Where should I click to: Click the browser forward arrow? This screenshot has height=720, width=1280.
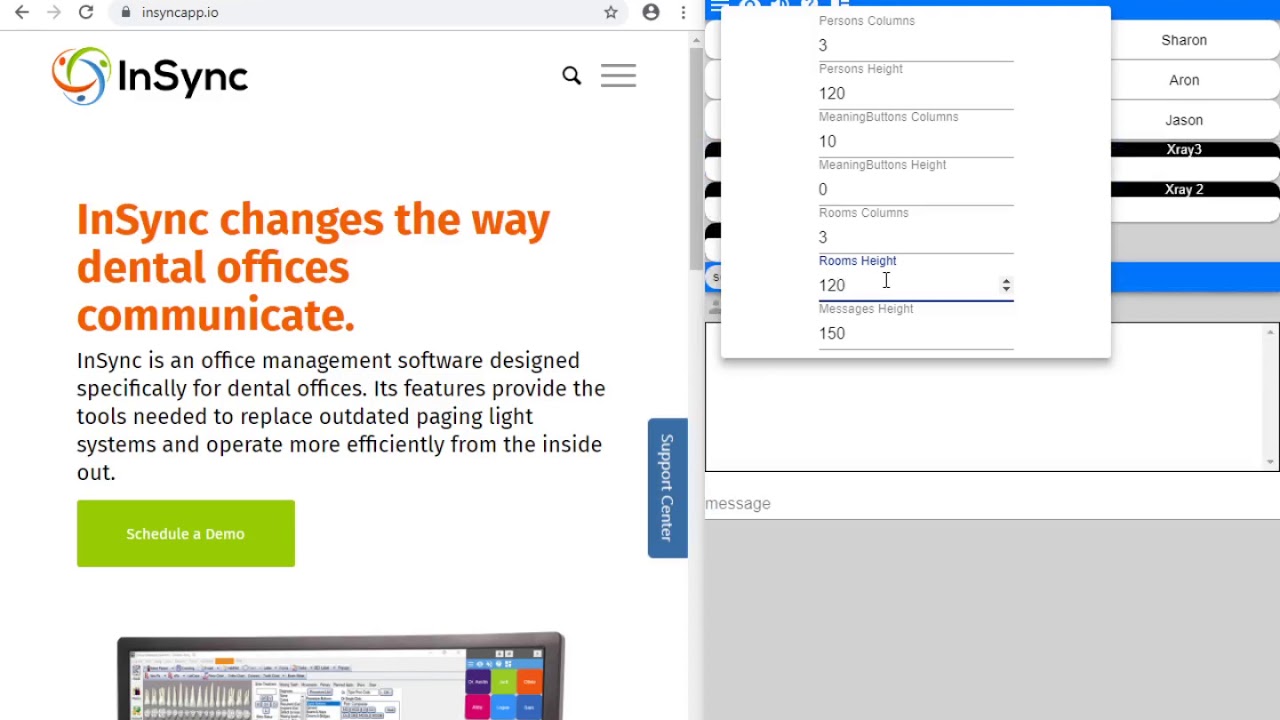click(54, 12)
